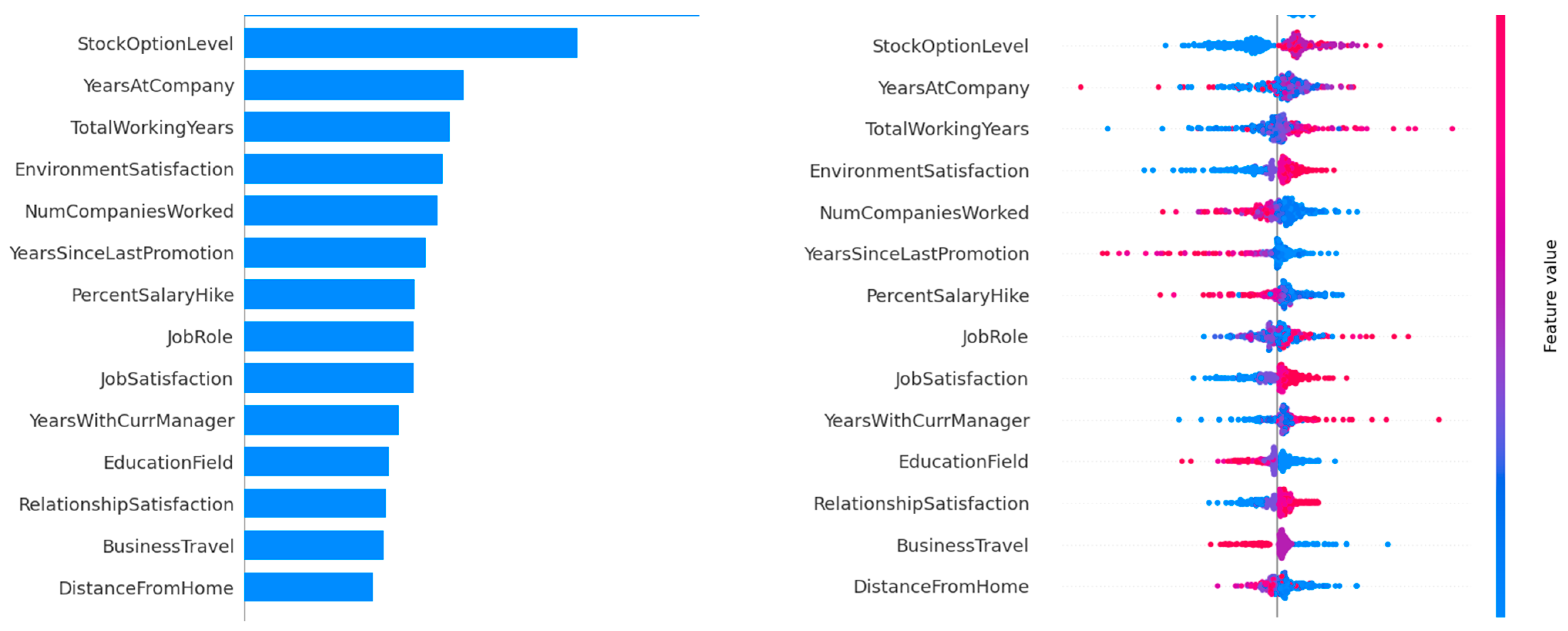This screenshot has width=1568, height=631.
Task: Select the TotalWorkingYears bar in the bar chart
Action: 346,127
